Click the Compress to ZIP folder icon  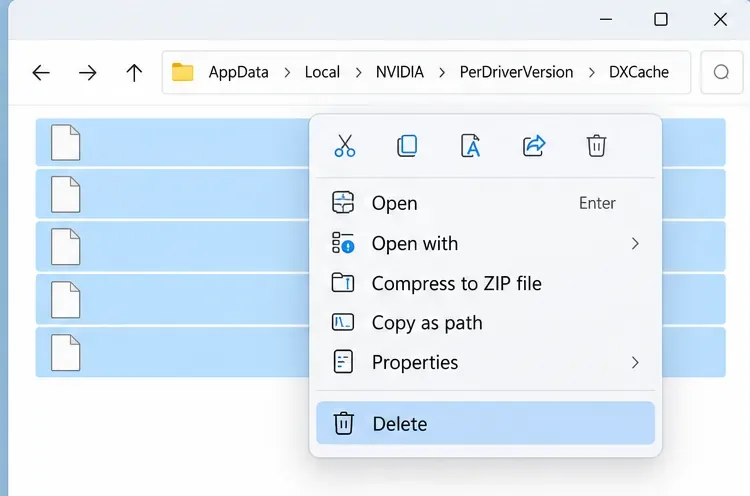coord(343,282)
